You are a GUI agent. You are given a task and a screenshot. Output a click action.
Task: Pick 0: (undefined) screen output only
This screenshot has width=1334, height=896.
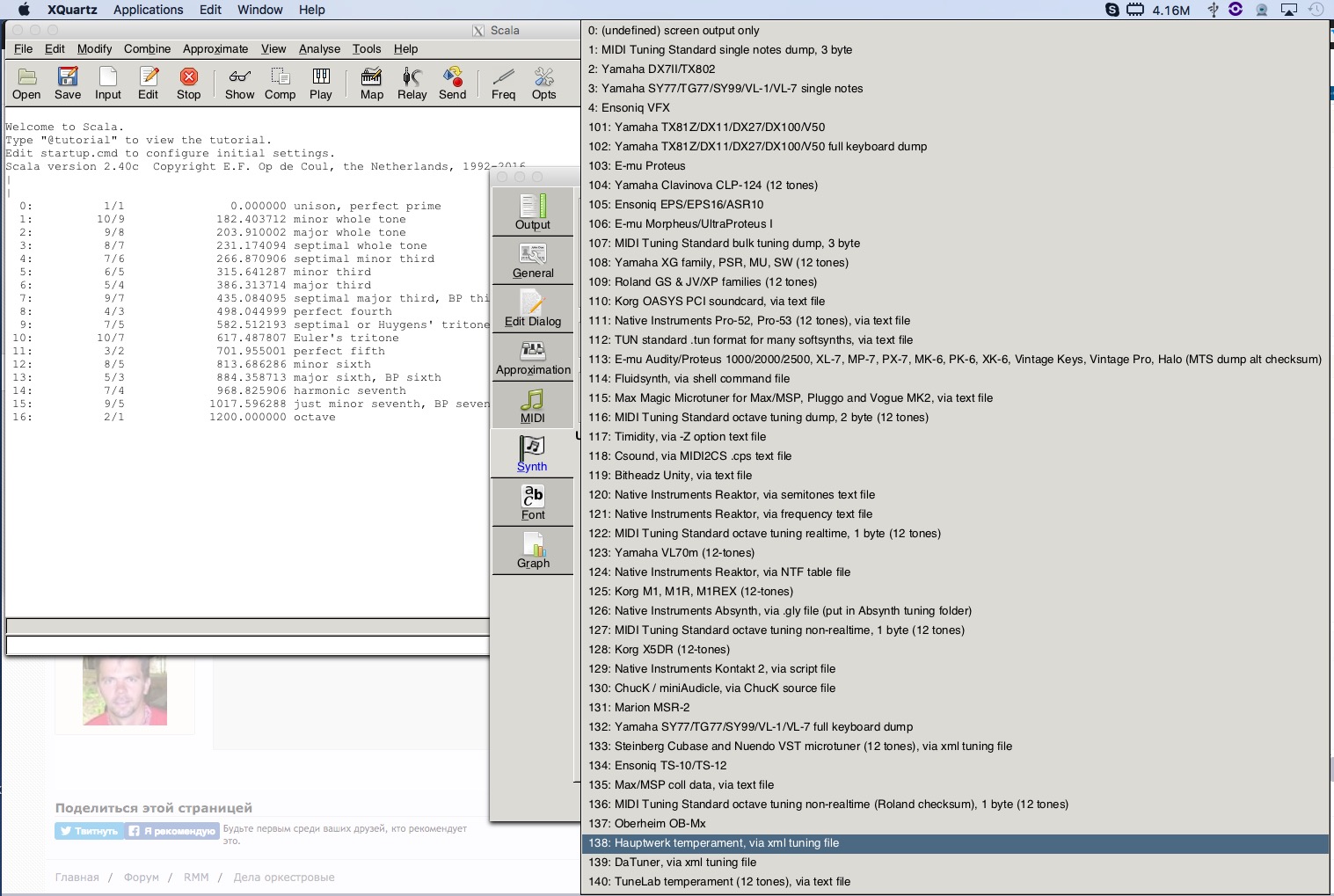pyautogui.click(x=674, y=31)
